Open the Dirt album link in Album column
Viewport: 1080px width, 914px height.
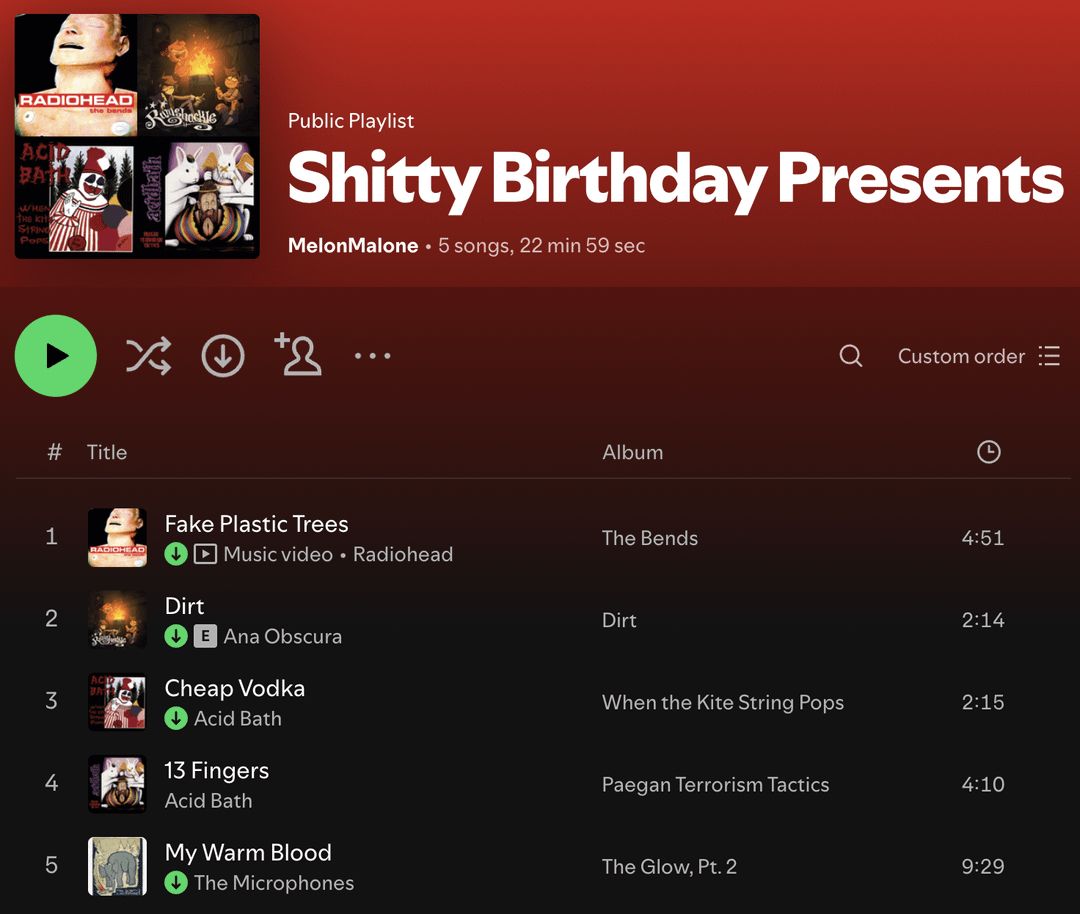[x=619, y=620]
